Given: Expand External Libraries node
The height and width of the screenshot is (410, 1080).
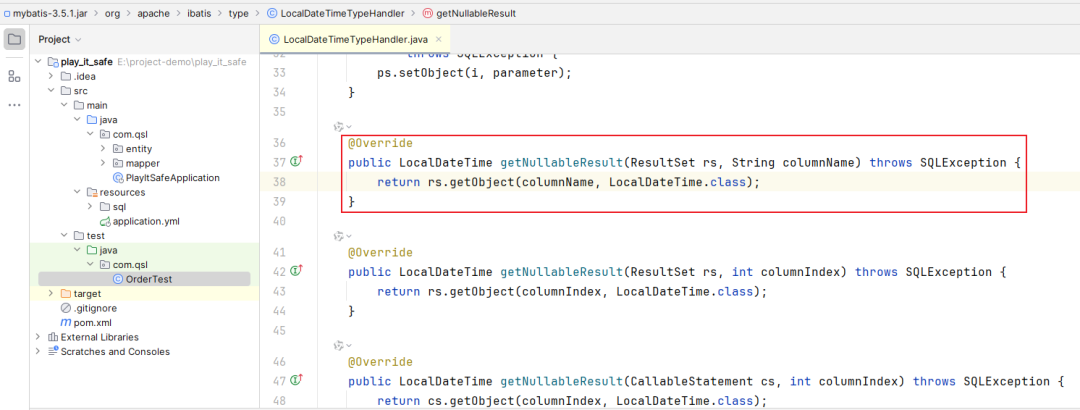Looking at the screenshot, I should tap(38, 337).
